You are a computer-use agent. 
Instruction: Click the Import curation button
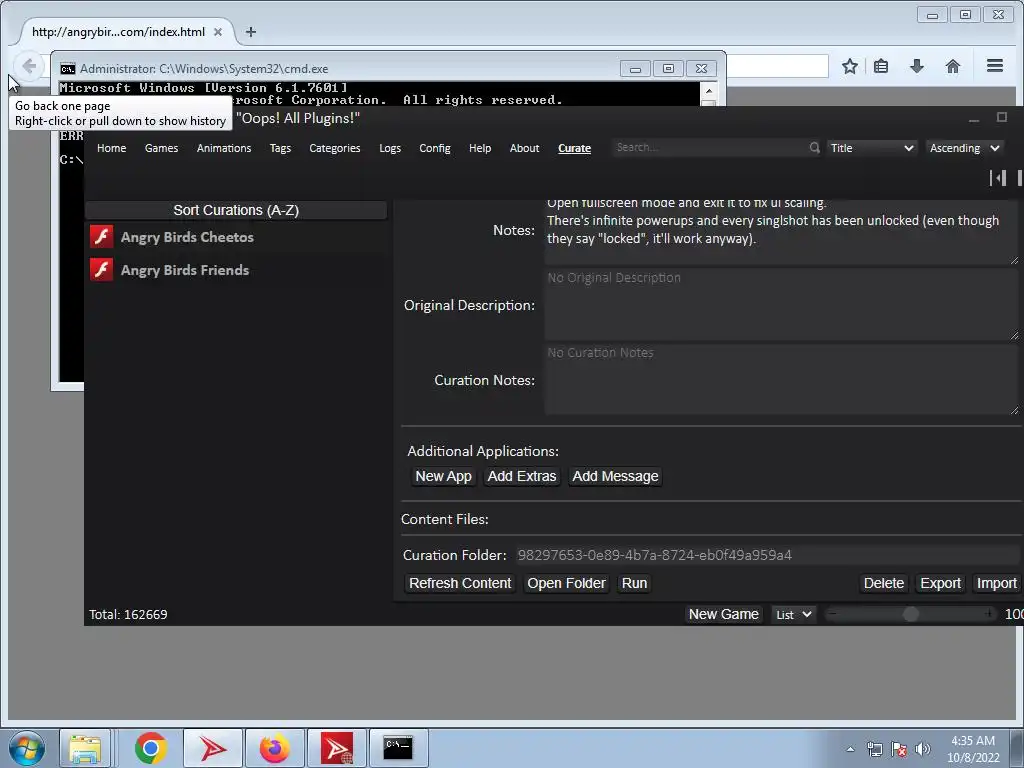click(x=997, y=583)
